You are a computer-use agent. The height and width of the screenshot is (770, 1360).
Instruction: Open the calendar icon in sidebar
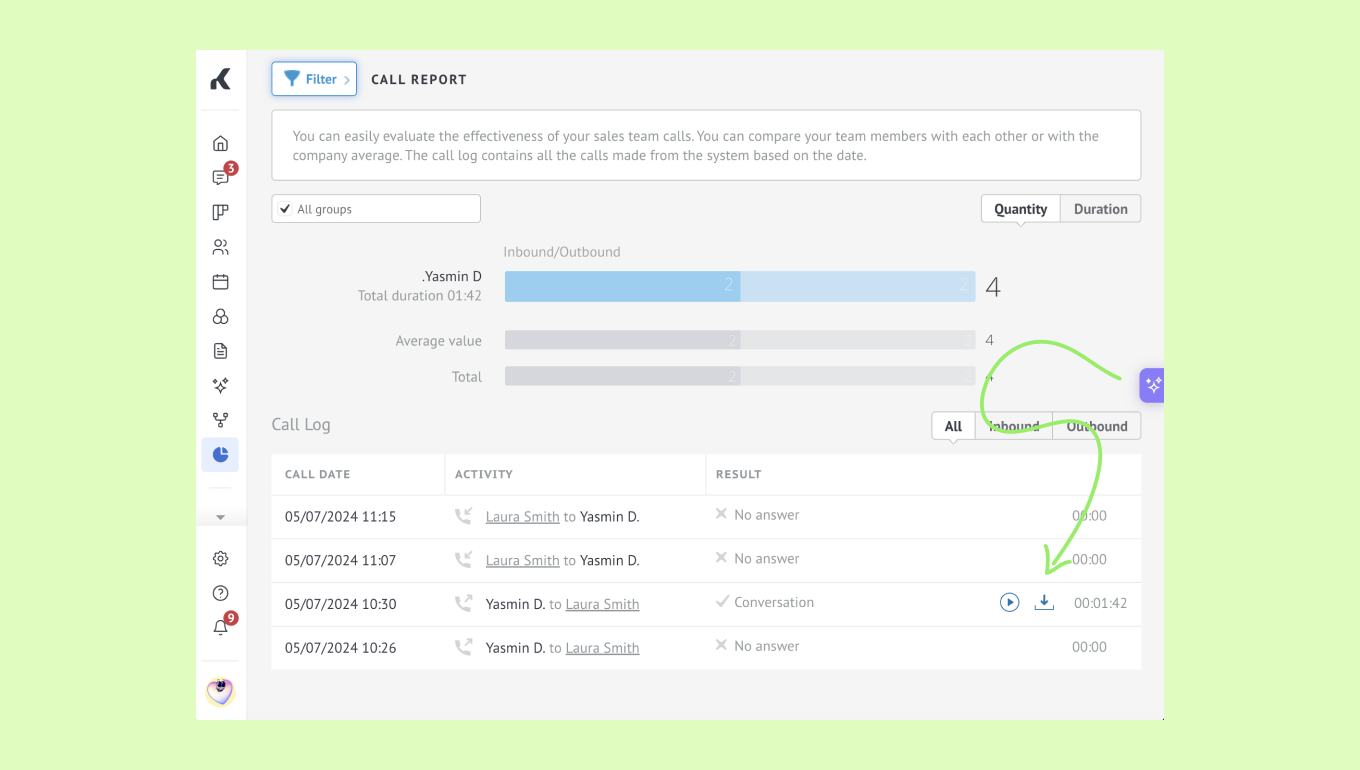(x=220, y=282)
